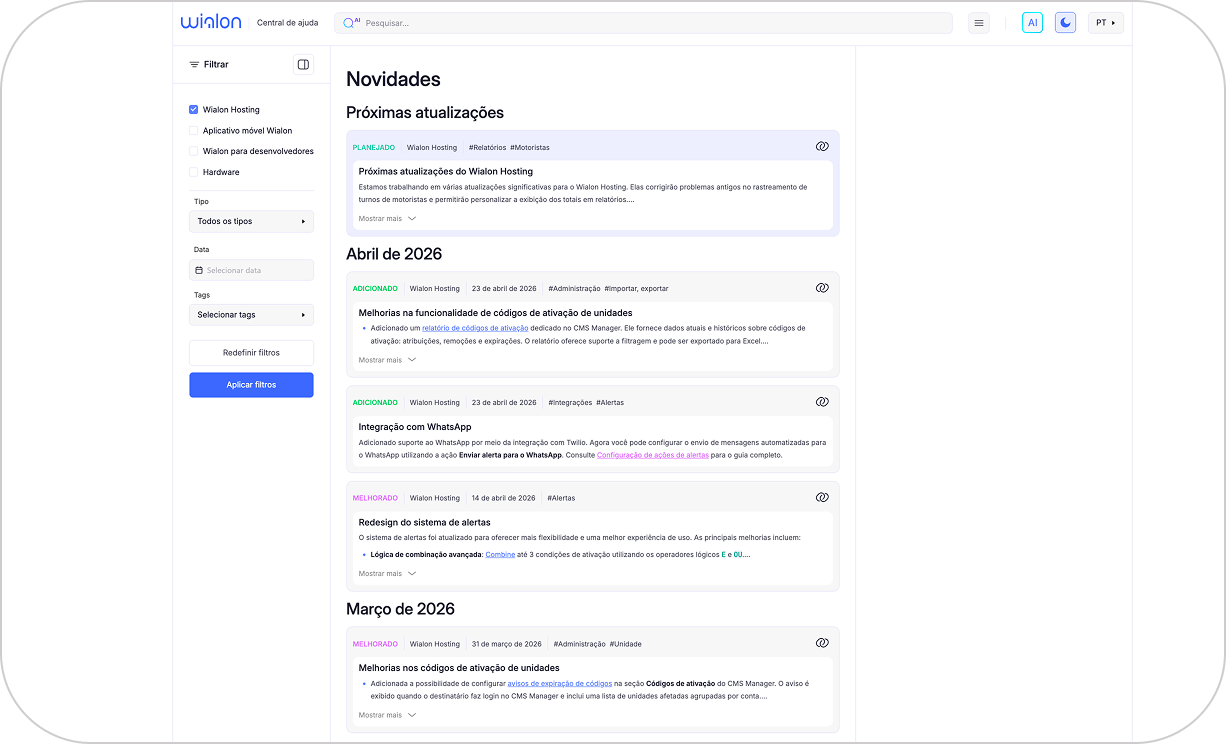Check Aplicativo móvel Wialon checkbox
Screen dimensions: 1226x744
(194, 131)
